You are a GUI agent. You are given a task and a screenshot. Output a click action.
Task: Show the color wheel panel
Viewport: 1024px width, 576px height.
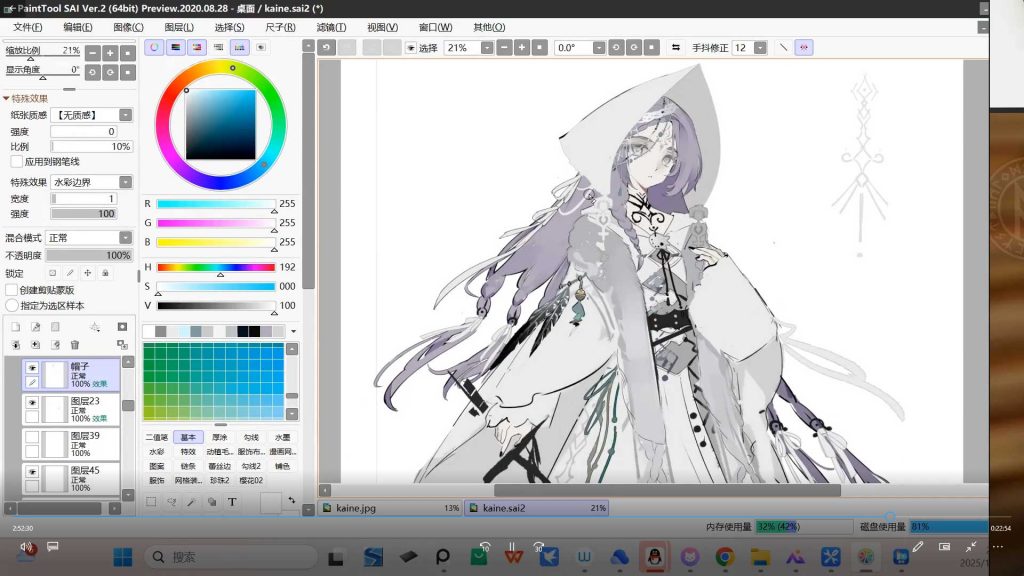[x=155, y=47]
